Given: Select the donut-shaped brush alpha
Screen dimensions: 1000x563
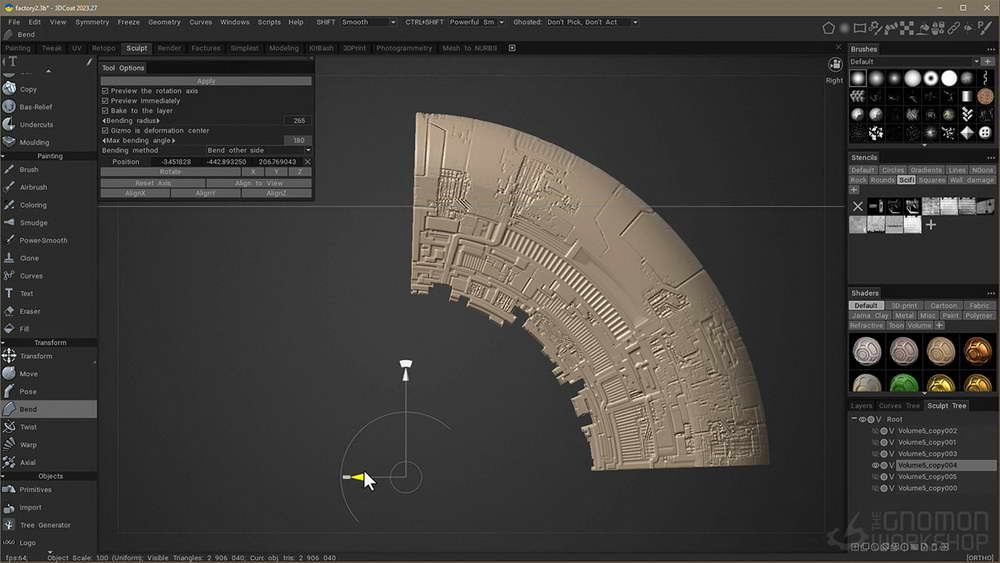Looking at the screenshot, I should point(930,78).
